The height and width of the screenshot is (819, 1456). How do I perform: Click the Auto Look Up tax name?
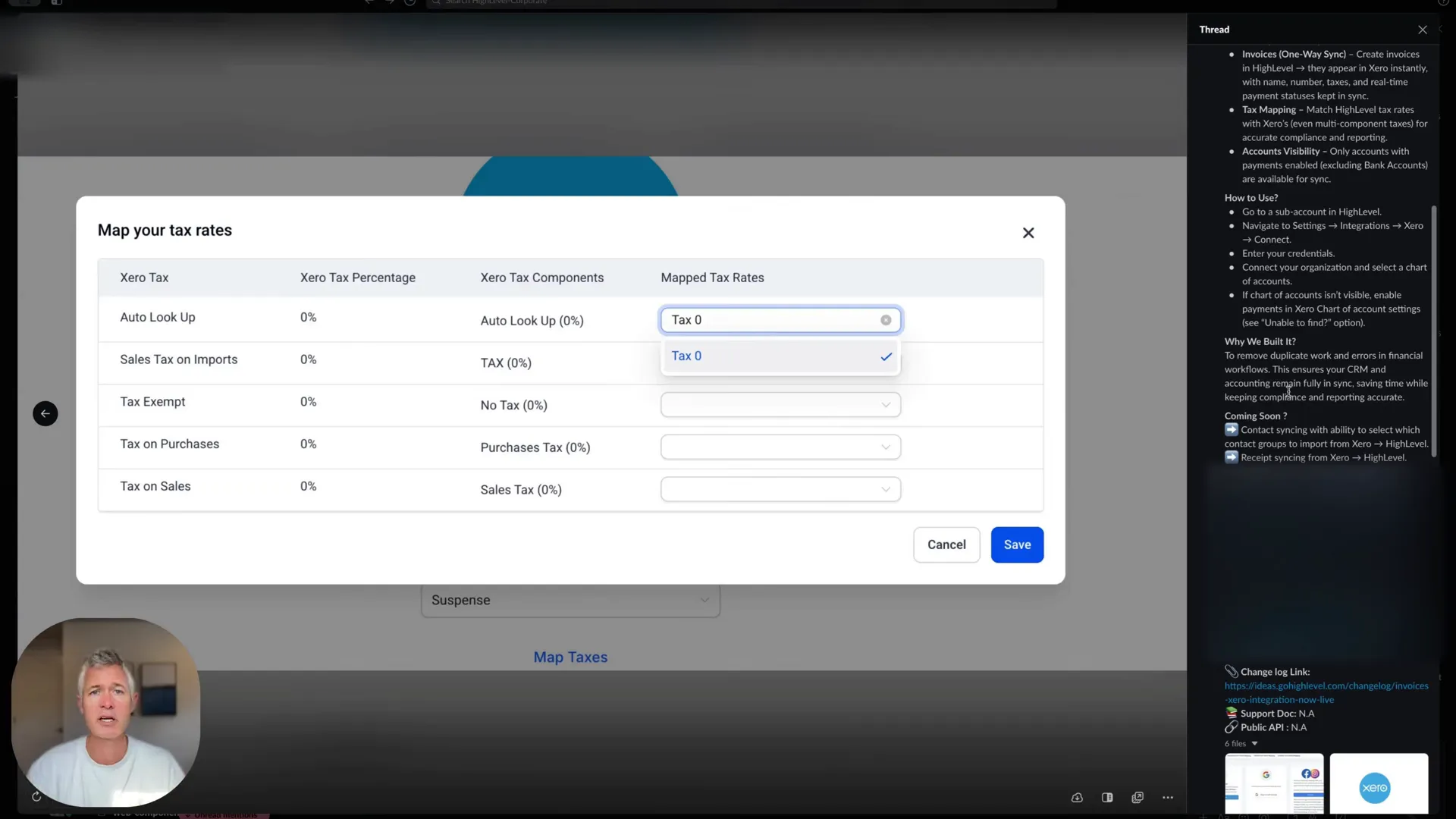(158, 317)
